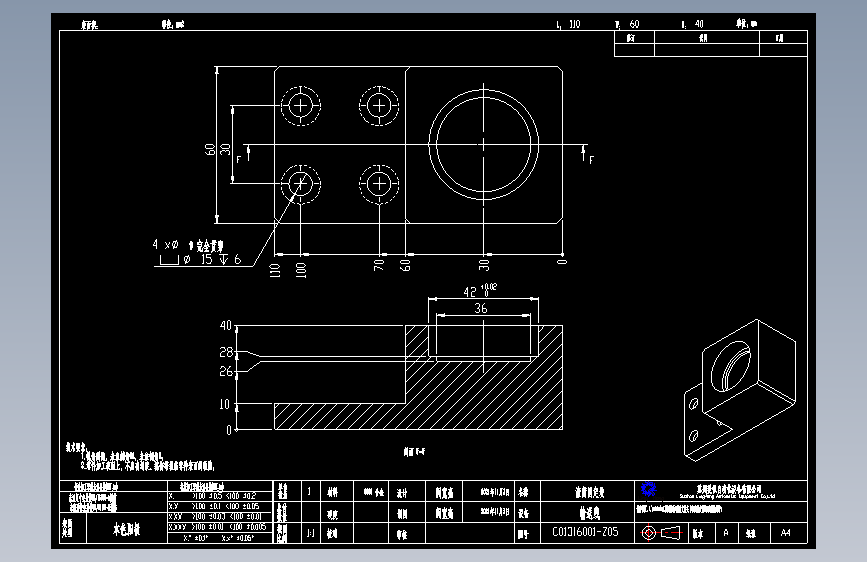Viewport: 867px width, 562px height.
Task: Click the upper-left counterbored hole in top view
Action: (301, 105)
